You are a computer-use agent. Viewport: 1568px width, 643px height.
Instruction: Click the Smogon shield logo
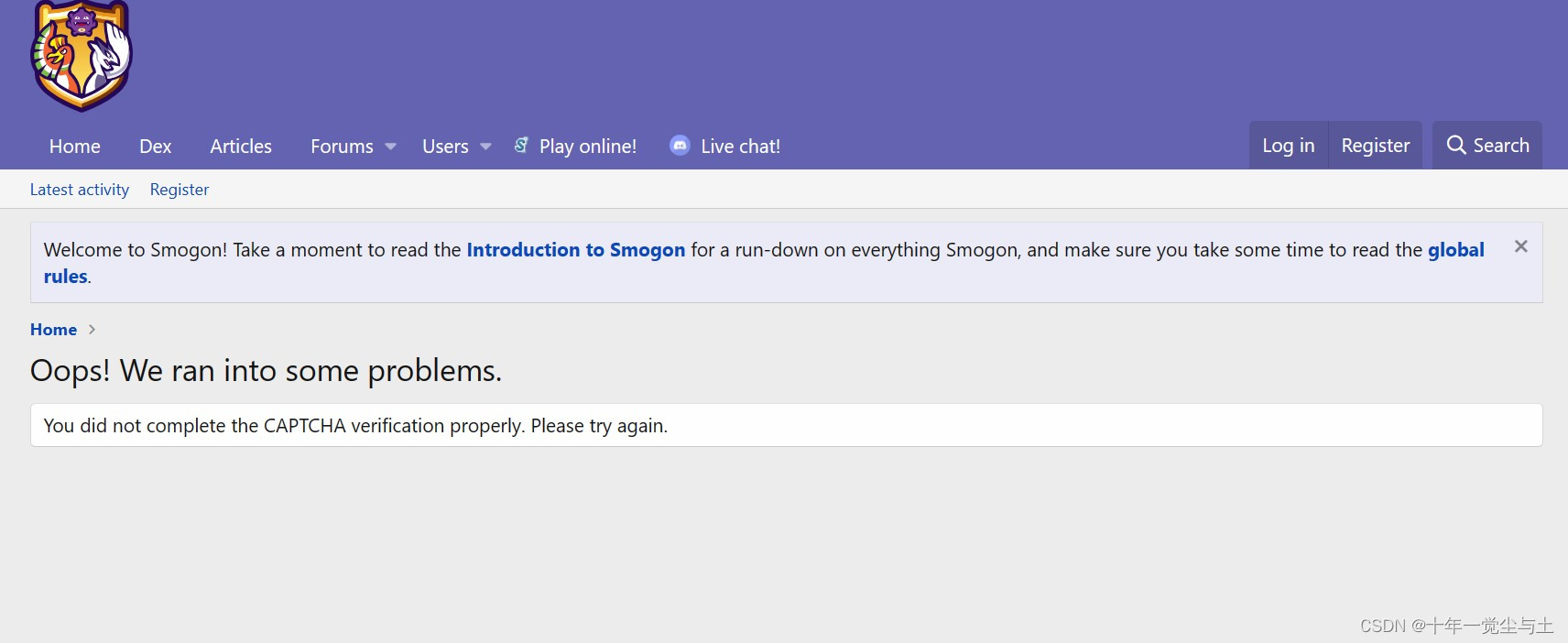pos(82,55)
